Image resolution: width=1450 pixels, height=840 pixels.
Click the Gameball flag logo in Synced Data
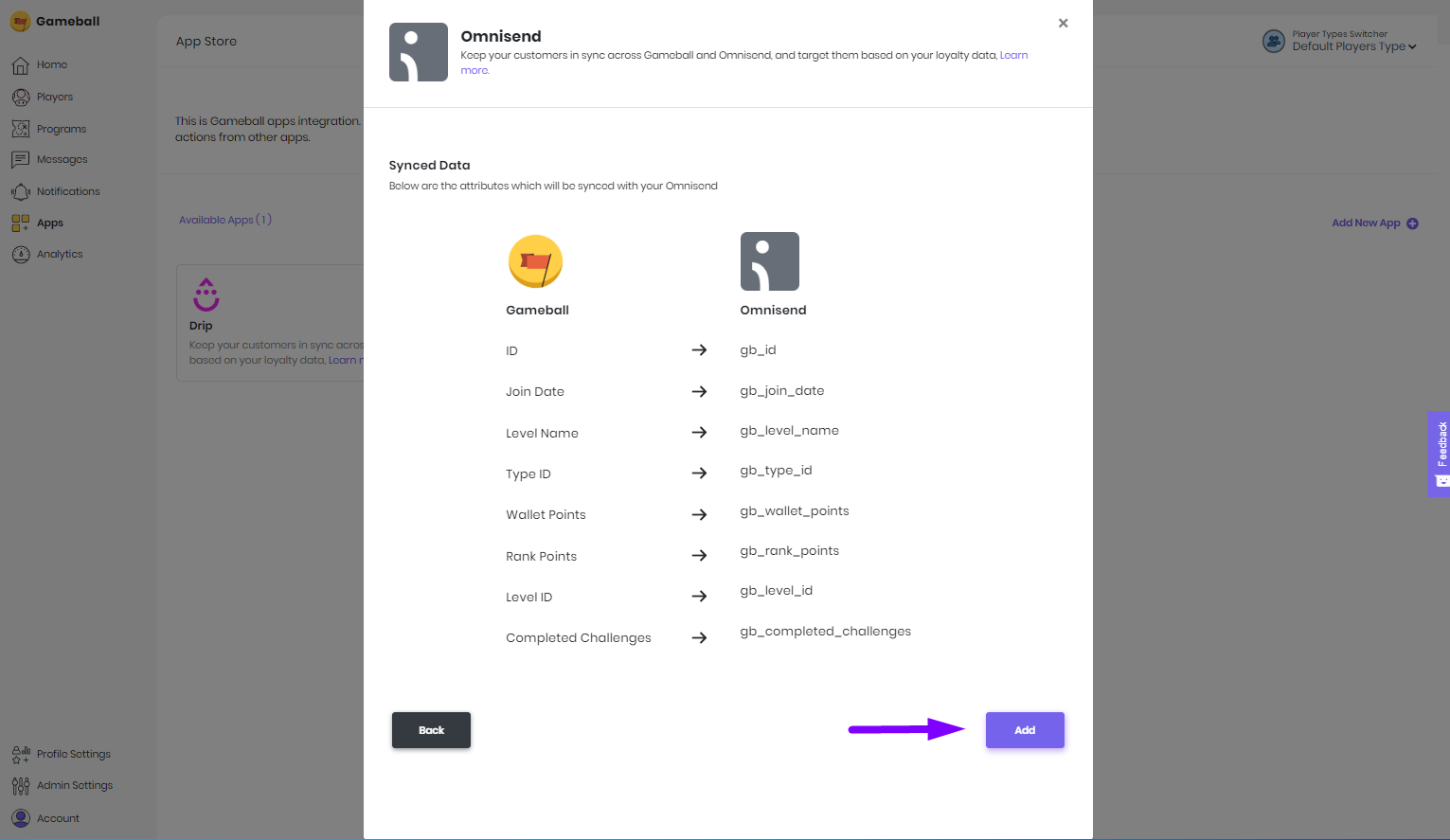coord(535,261)
